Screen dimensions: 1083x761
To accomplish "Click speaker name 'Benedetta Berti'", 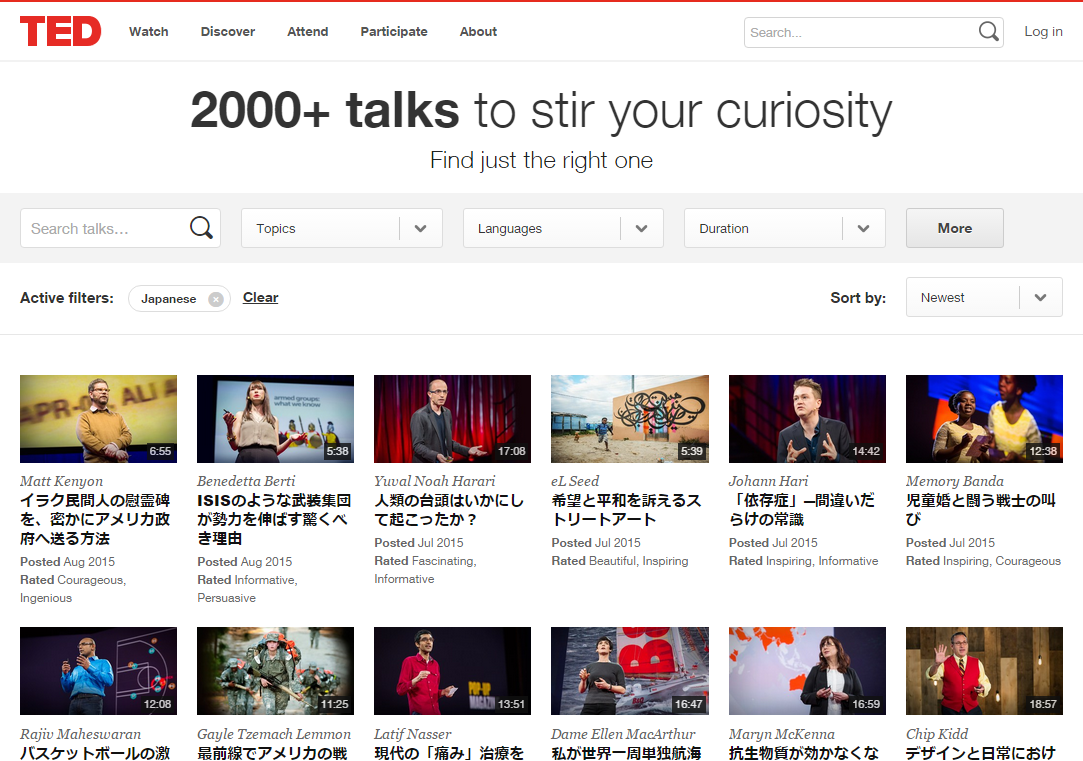I will tap(246, 481).
